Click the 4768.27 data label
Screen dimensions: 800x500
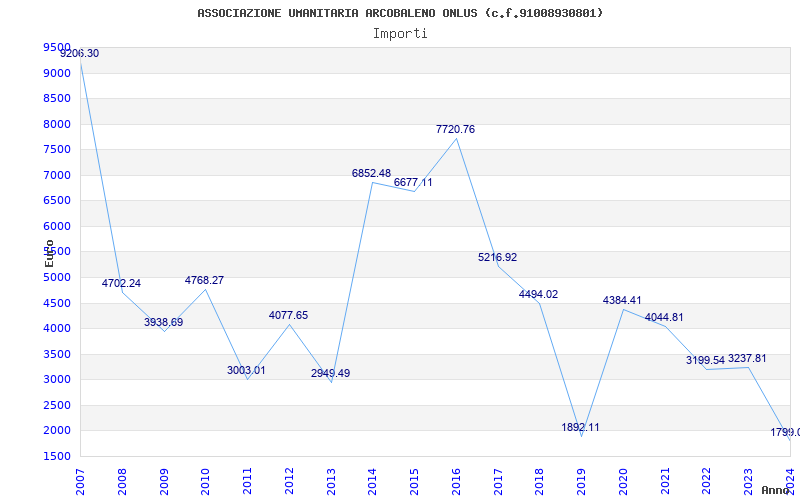point(204,281)
